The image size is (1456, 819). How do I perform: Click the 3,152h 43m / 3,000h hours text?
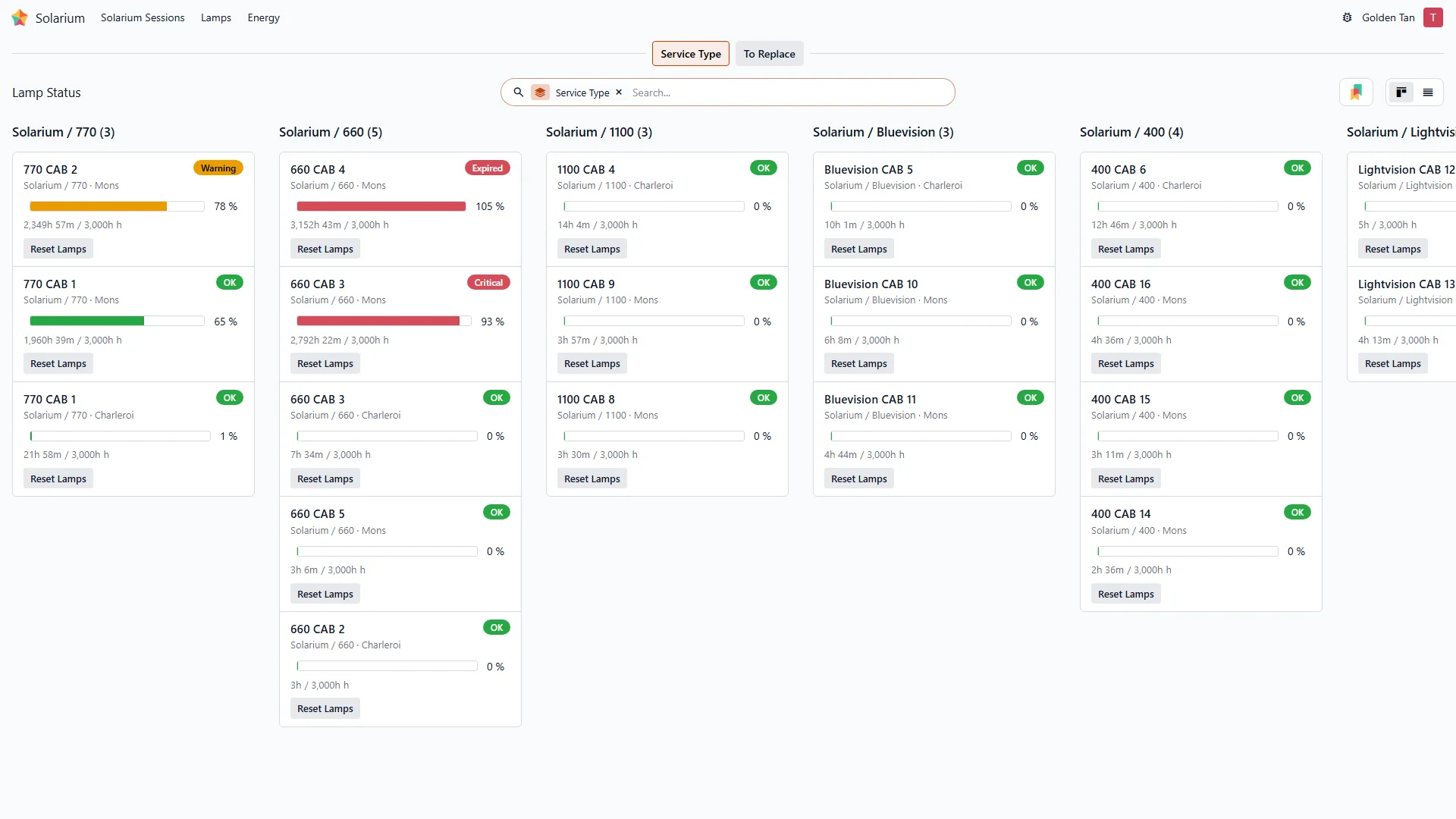340,225
